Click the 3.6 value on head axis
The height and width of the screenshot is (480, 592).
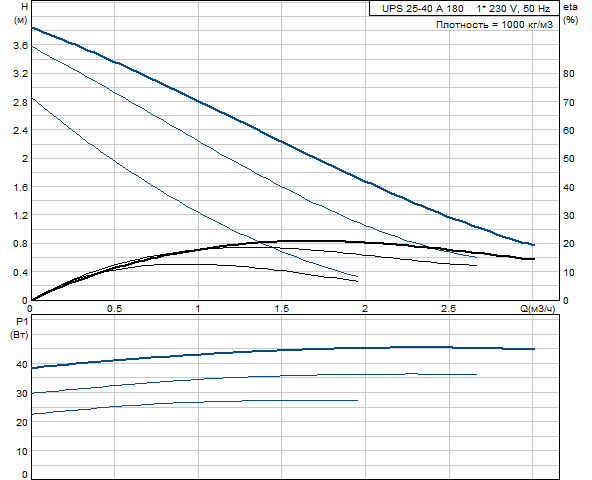coord(20,46)
